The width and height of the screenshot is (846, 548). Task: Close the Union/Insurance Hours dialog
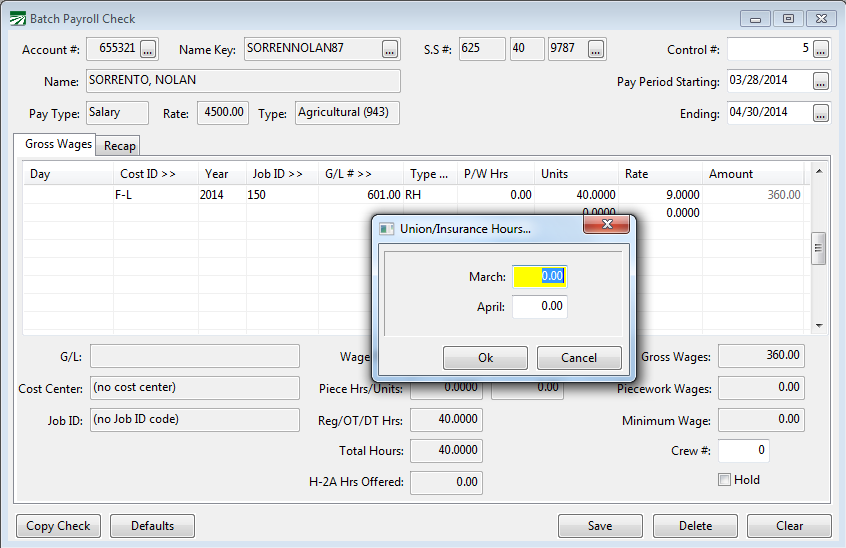point(607,228)
